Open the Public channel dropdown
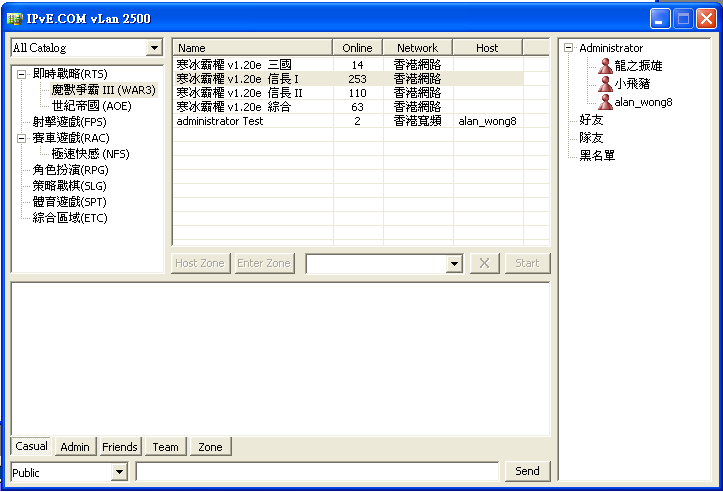723x492 pixels. 119,472
